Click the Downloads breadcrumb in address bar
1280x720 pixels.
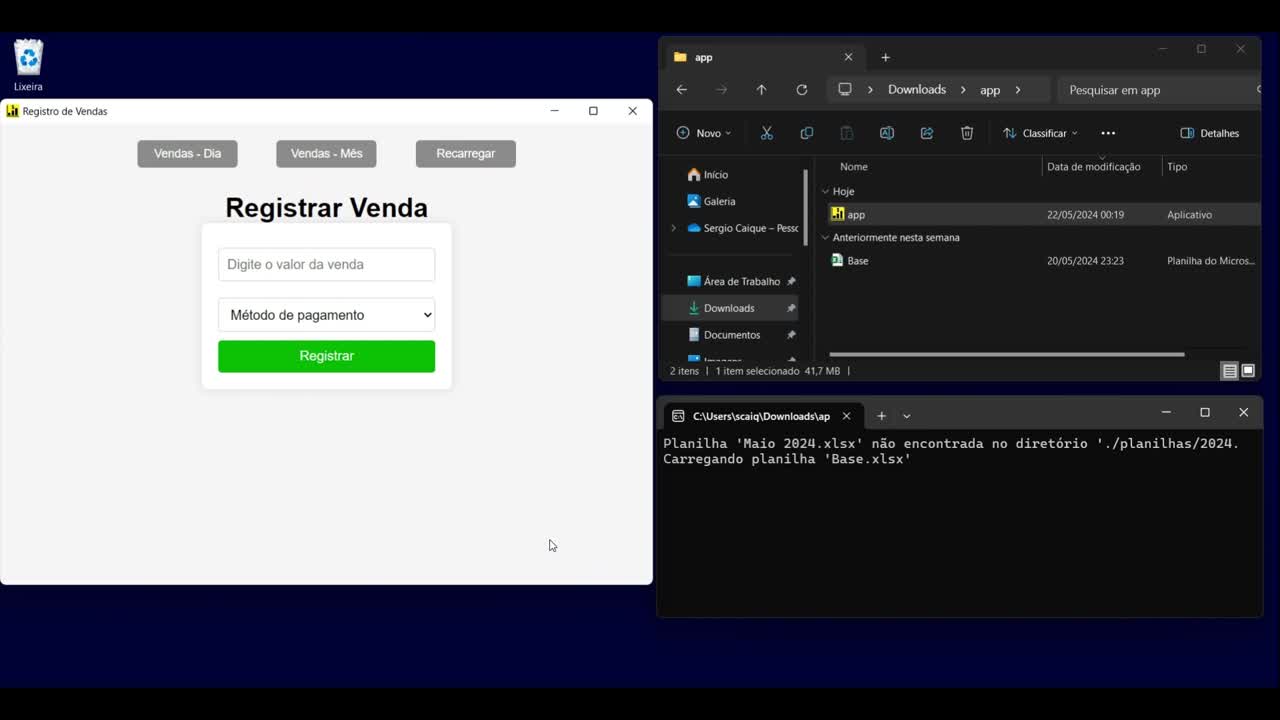pyautogui.click(x=917, y=90)
